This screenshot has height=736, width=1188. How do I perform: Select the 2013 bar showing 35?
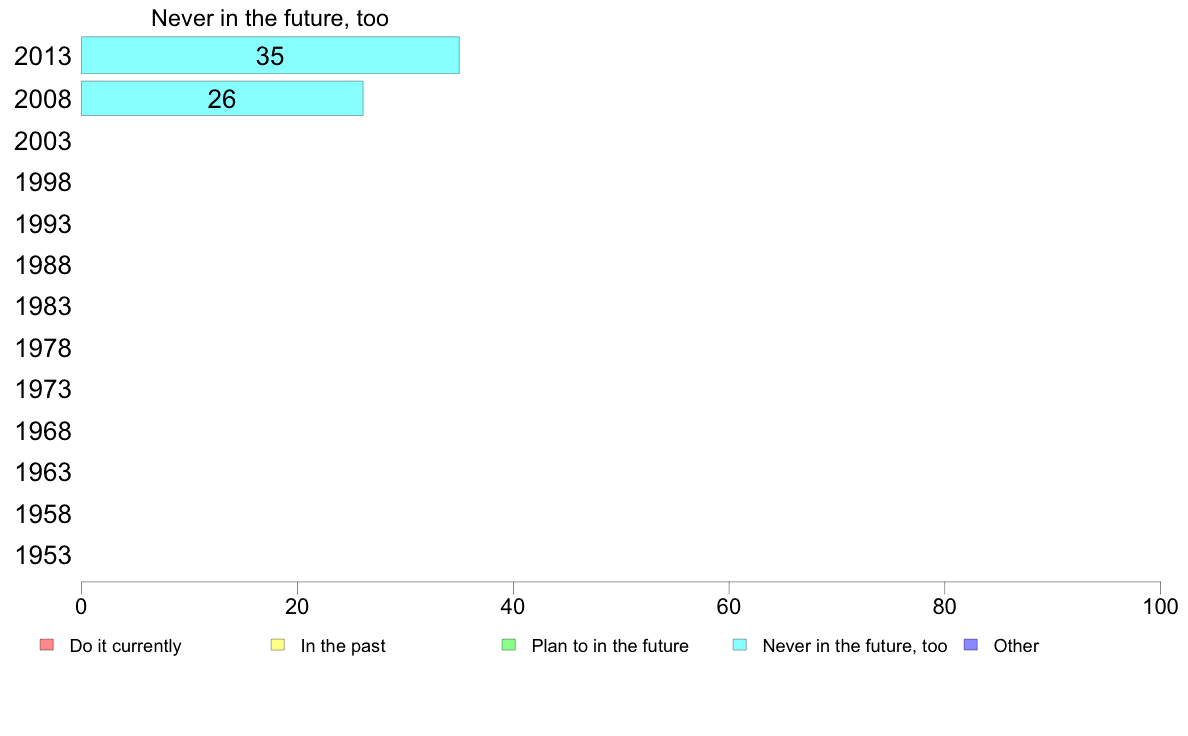pyautogui.click(x=270, y=55)
